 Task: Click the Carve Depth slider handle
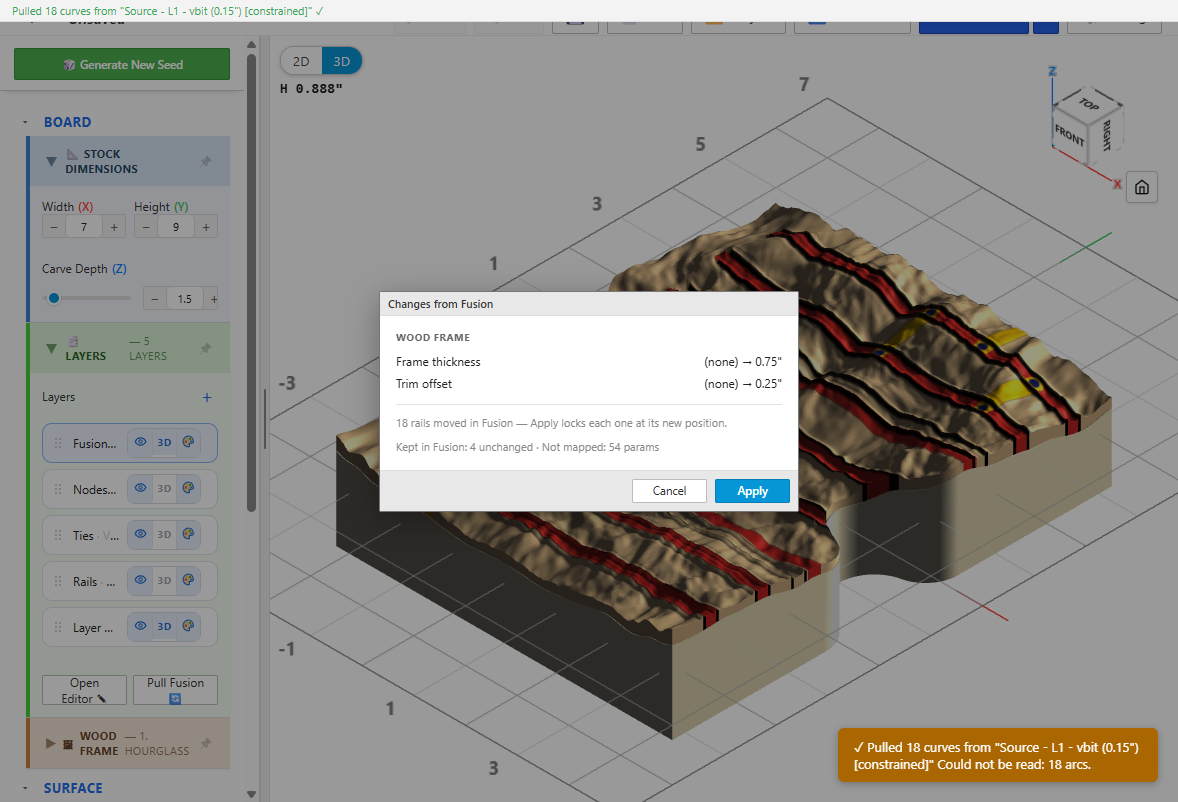click(54, 298)
